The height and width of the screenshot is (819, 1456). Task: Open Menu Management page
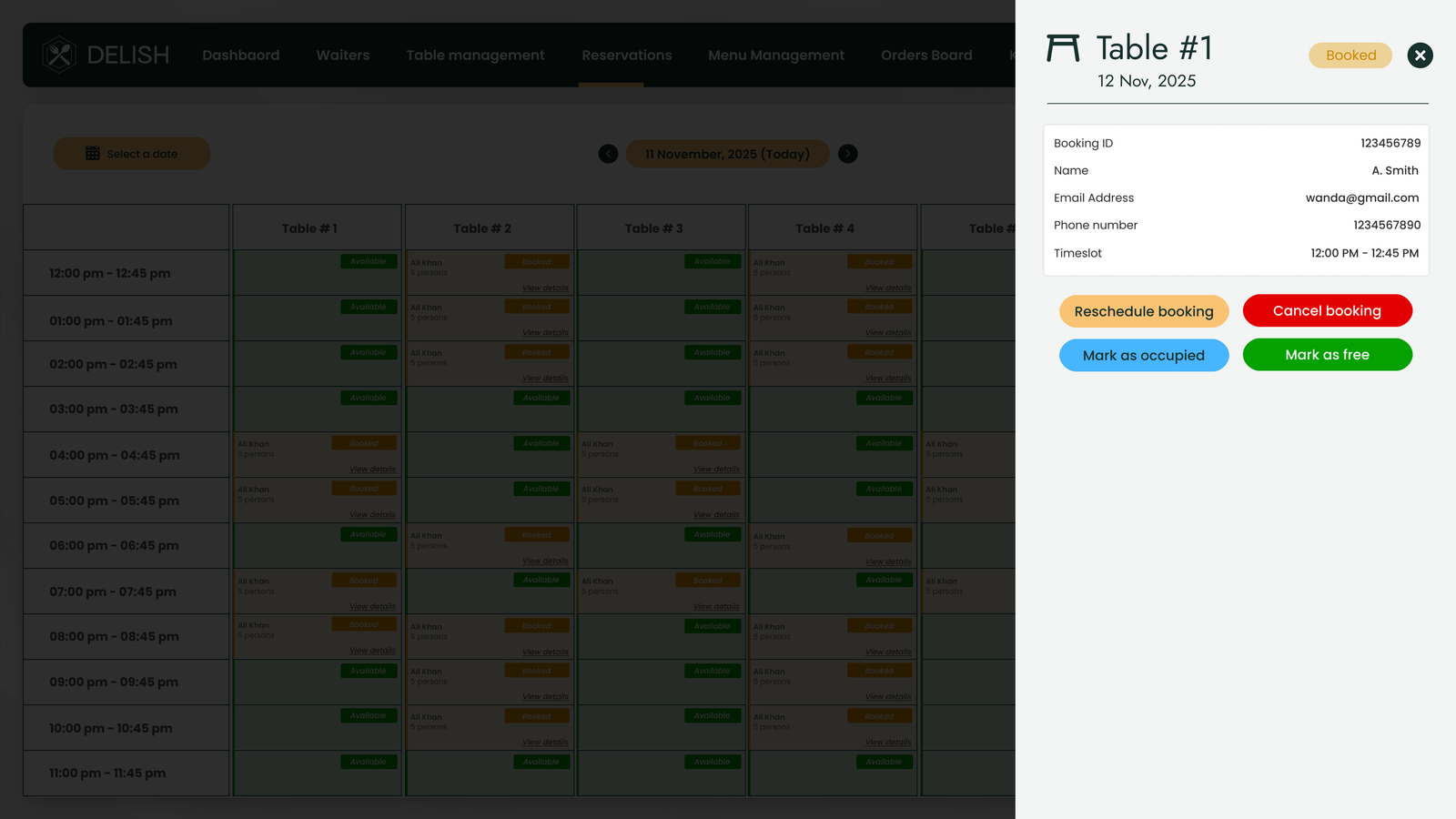click(x=776, y=56)
